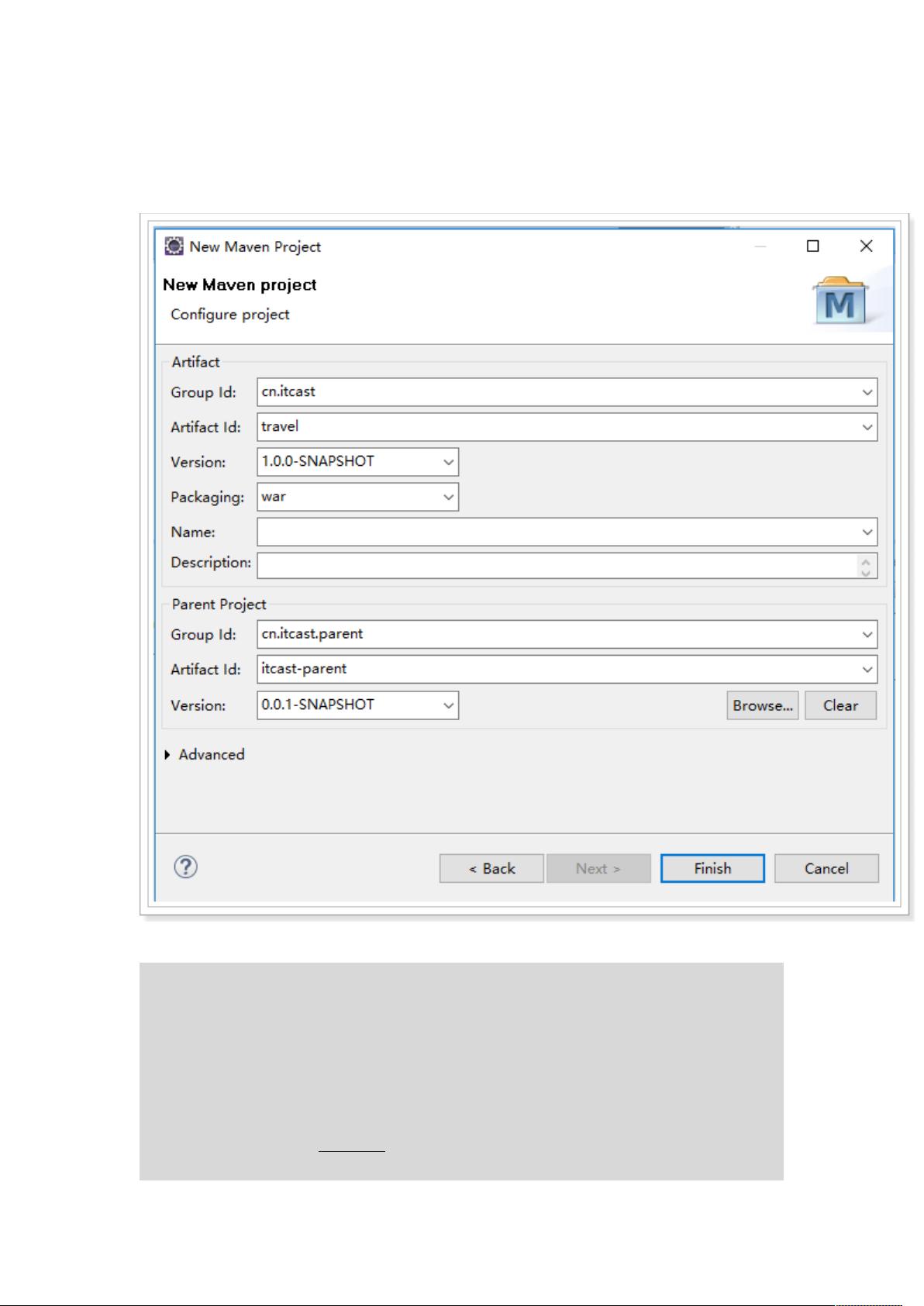Close the New Maven Project dialog
This screenshot has height=1306, width=924.
(x=867, y=246)
